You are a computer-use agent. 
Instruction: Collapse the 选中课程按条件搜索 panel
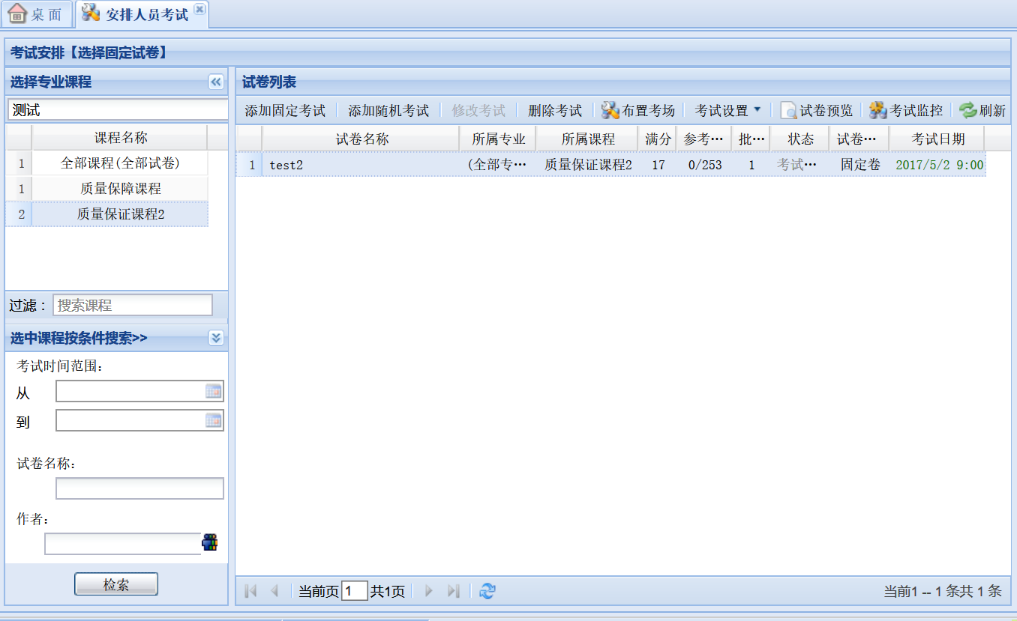(x=216, y=338)
